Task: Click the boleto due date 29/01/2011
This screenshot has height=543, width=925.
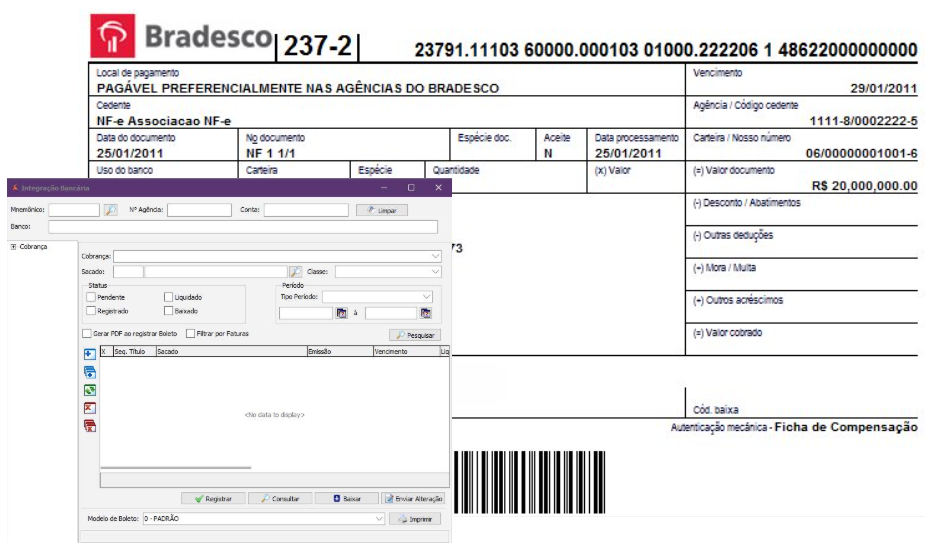Action: click(x=883, y=89)
